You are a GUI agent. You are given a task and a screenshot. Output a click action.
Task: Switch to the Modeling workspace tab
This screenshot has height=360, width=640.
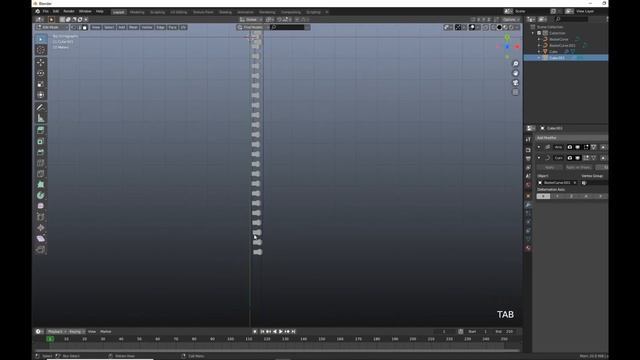pyautogui.click(x=137, y=12)
